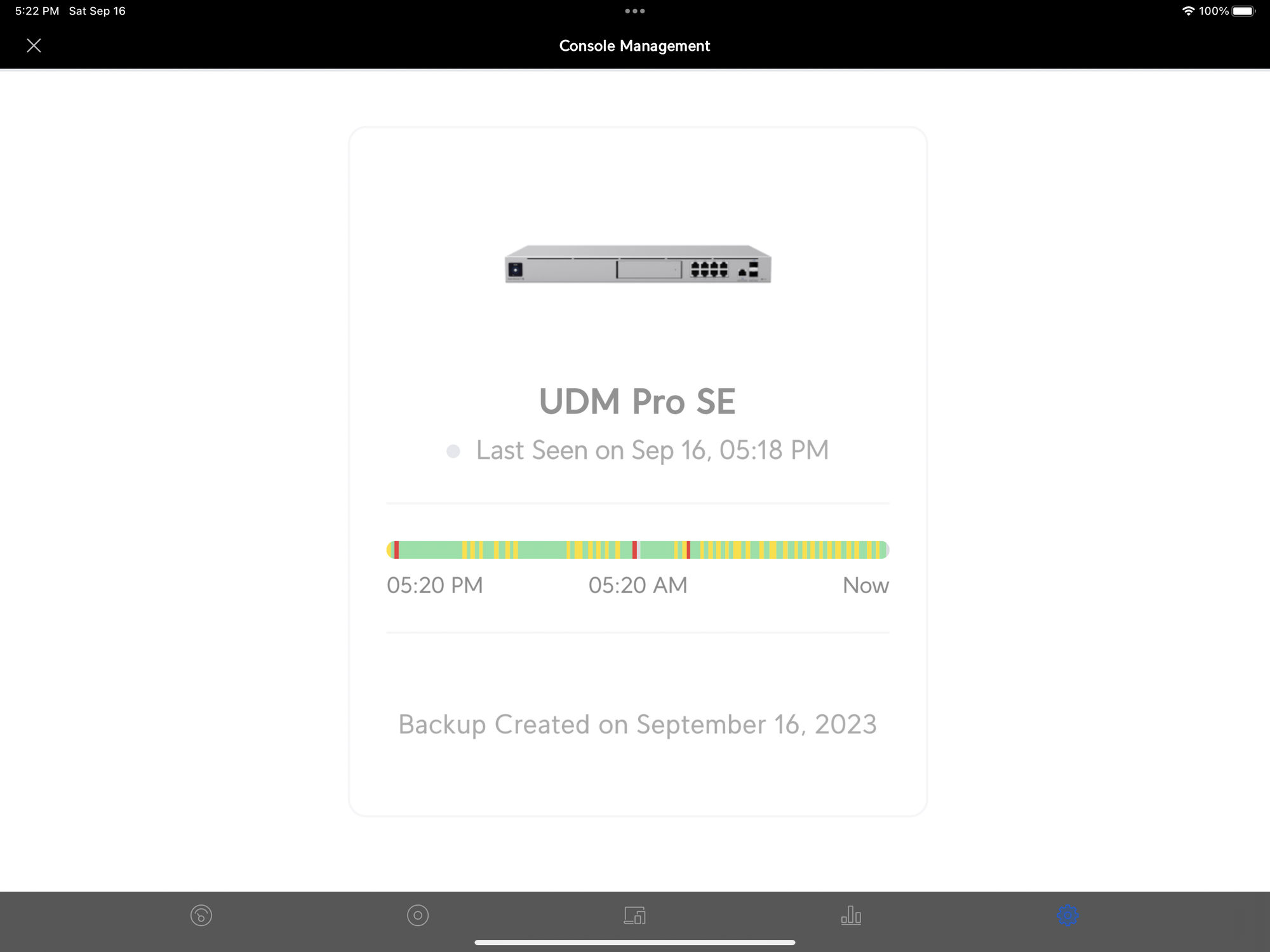The image size is (1270, 952).
Task: Tap the 05:20 PM timeline label
Action: (x=435, y=585)
